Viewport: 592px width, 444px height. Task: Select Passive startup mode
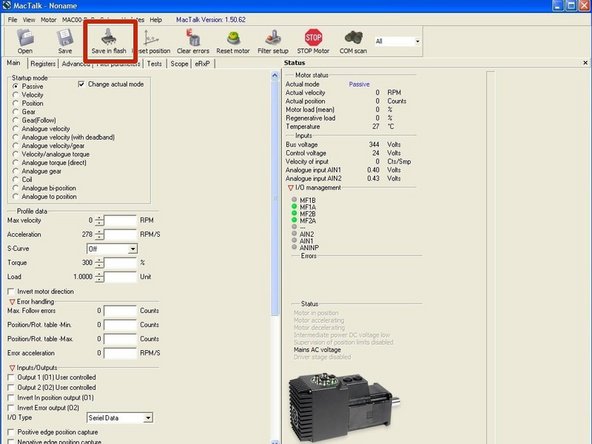point(15,86)
